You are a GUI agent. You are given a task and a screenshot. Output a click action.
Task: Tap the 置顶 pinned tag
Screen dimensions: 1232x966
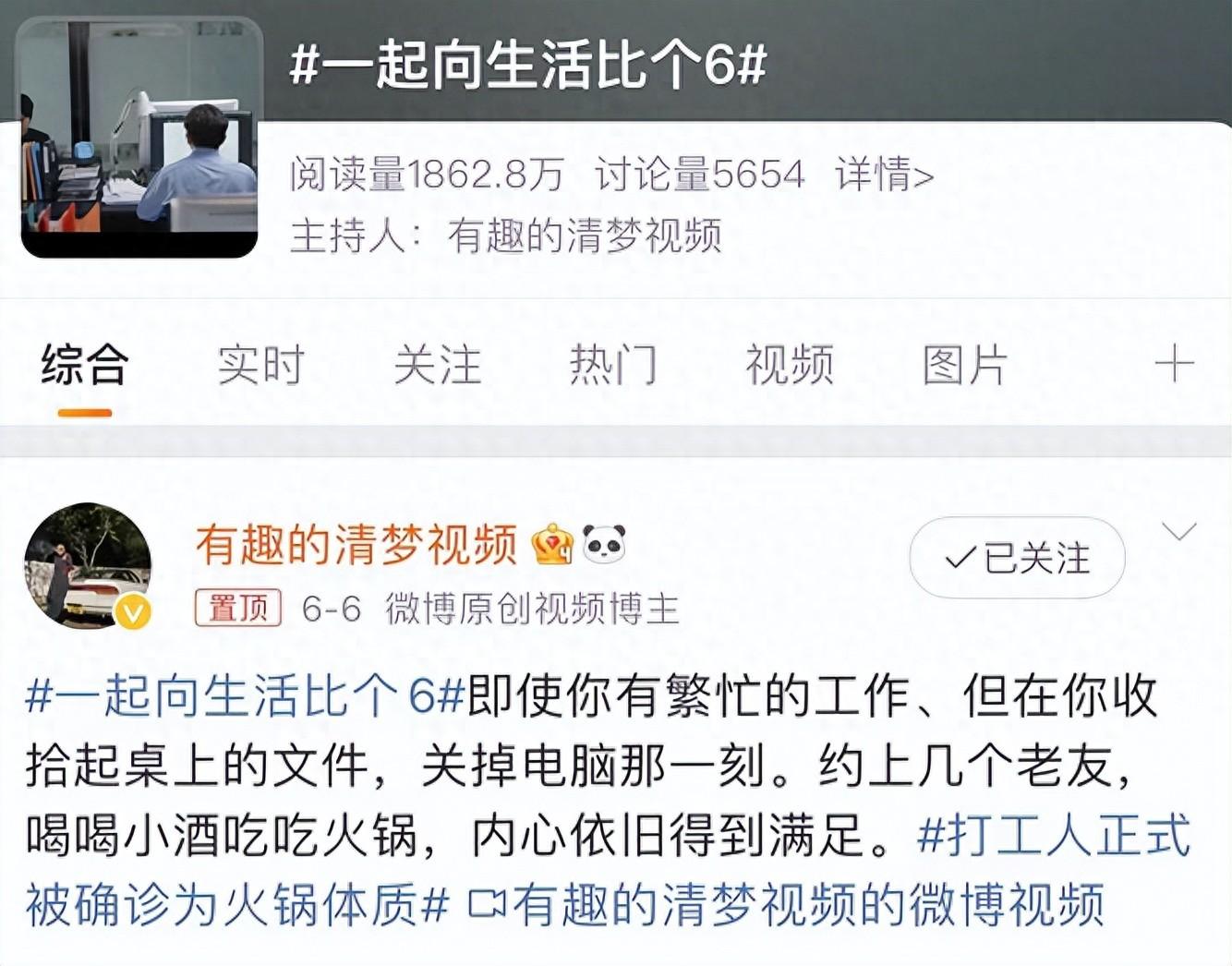click(237, 609)
